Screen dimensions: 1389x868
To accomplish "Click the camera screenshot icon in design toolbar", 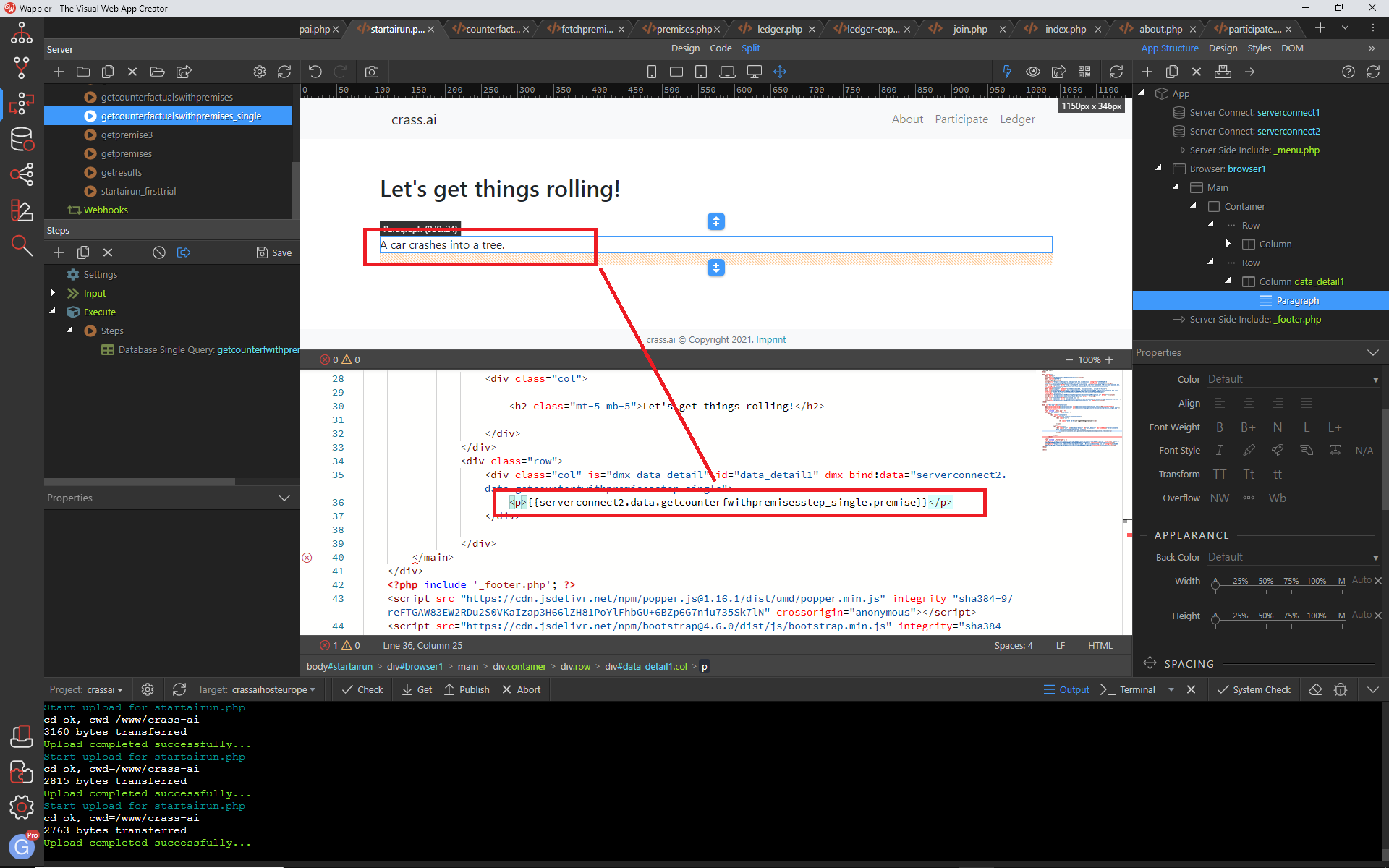I will (372, 72).
